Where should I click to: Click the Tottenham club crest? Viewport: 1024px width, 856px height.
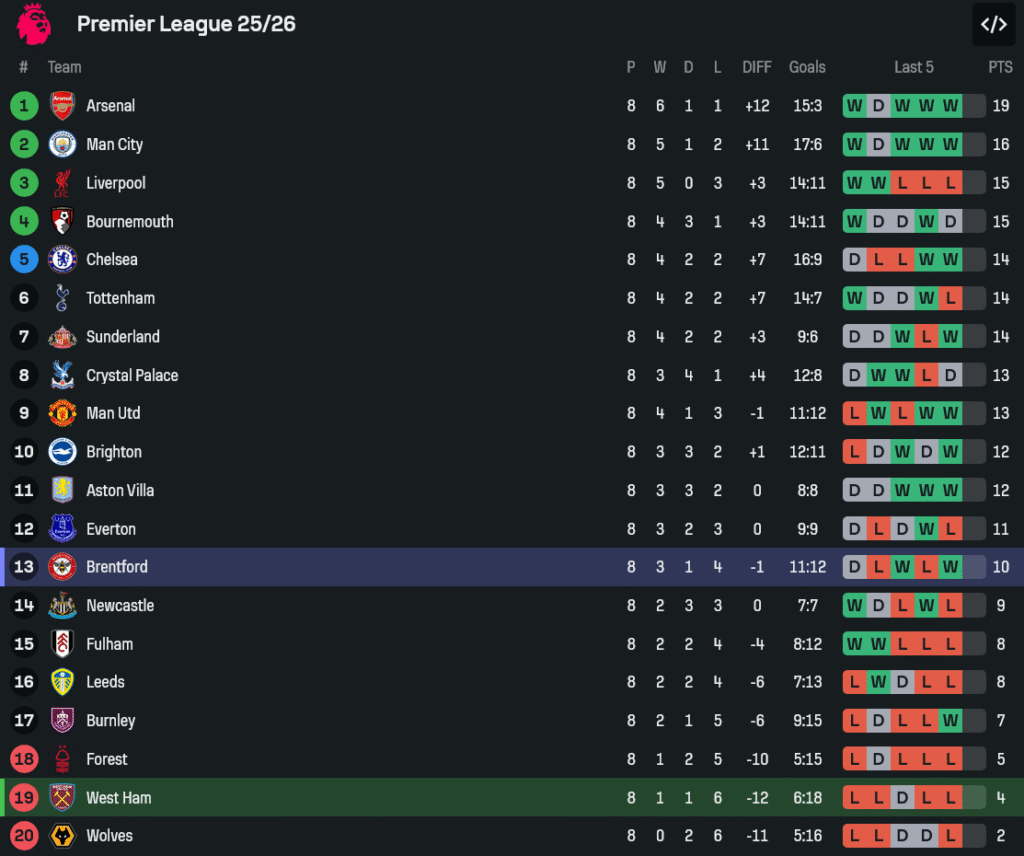click(62, 298)
